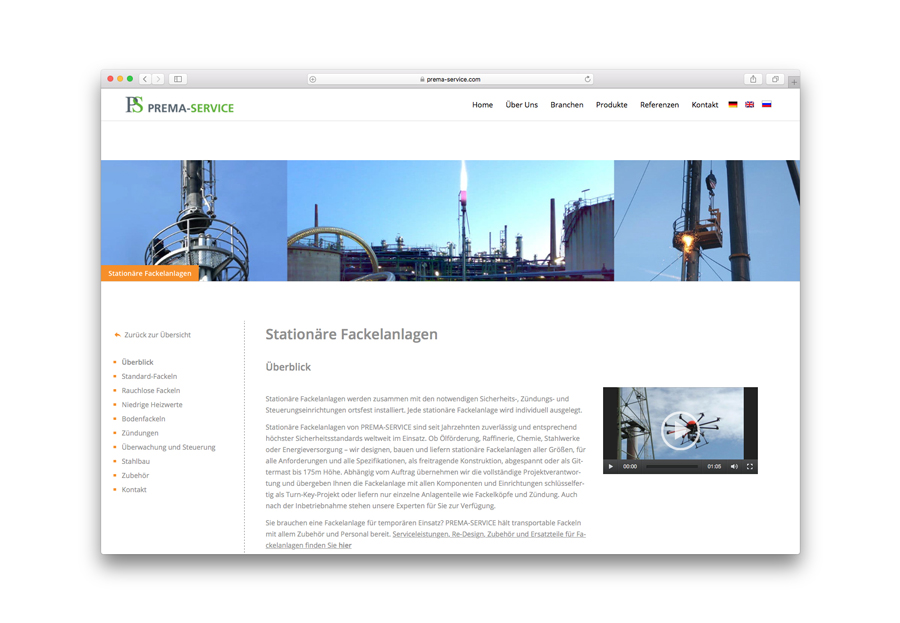Image resolution: width=900 pixels, height=623 pixels.
Task: Select Überwachung und Steuerung sidebar link
Action: [x=168, y=447]
